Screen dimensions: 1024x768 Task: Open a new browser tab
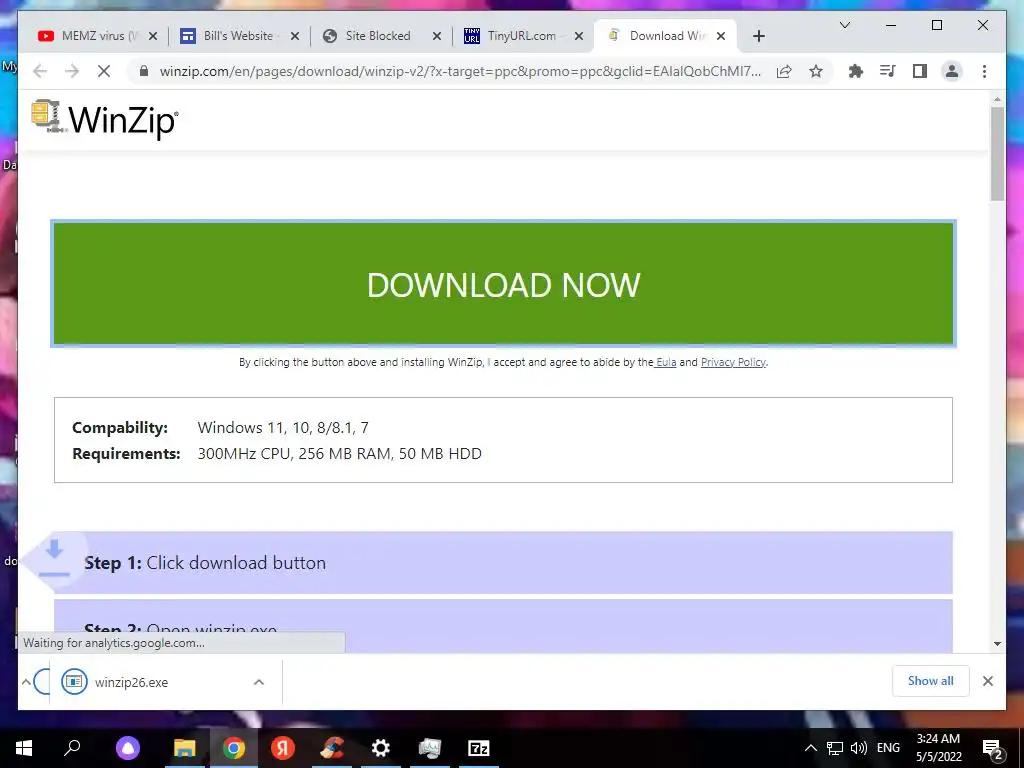coord(758,37)
